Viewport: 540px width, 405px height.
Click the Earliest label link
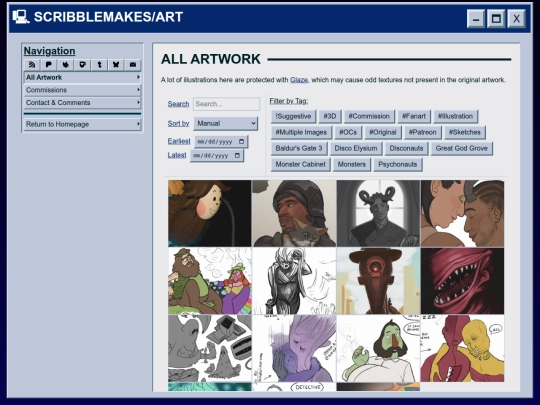pos(179,141)
